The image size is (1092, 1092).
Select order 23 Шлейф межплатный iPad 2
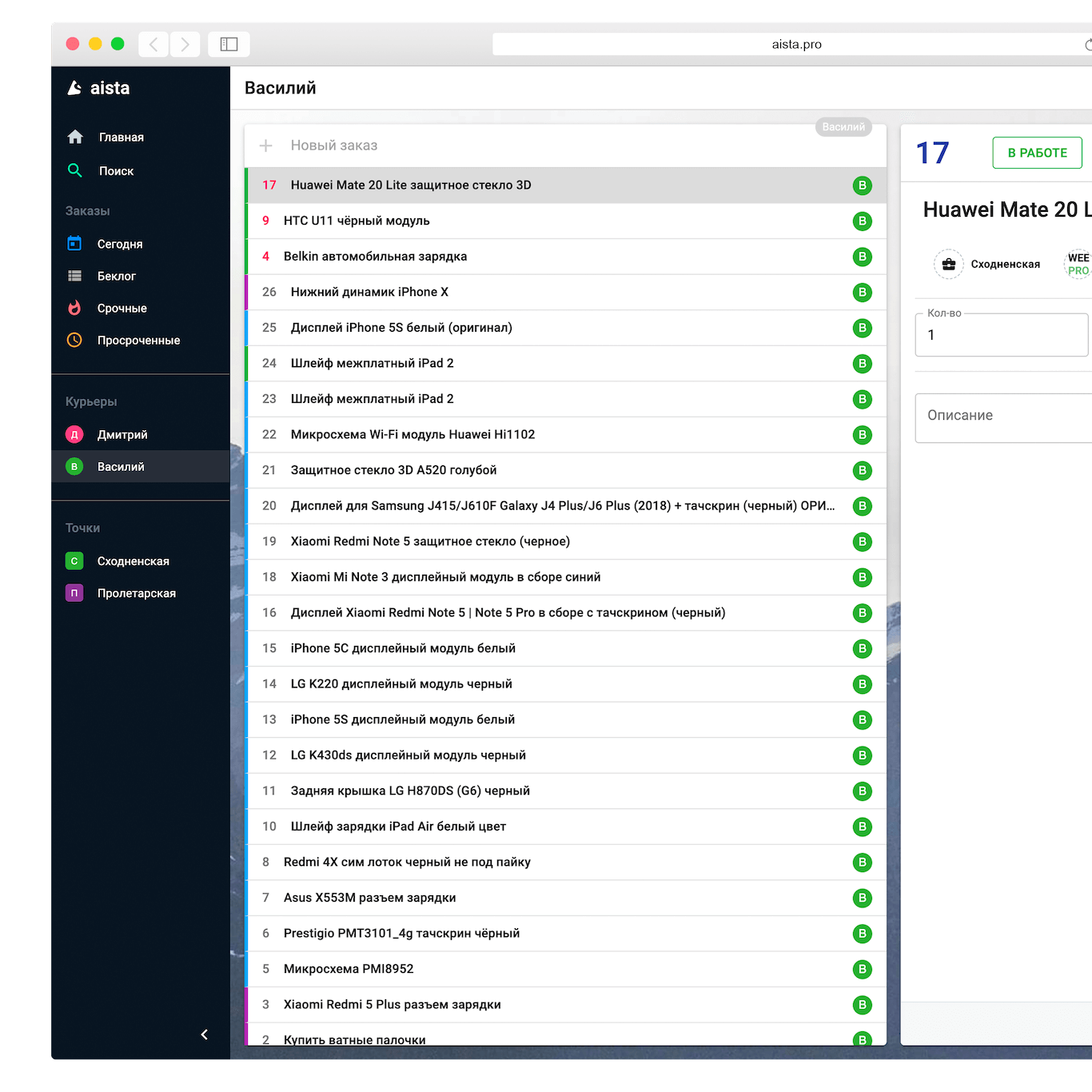click(x=565, y=399)
